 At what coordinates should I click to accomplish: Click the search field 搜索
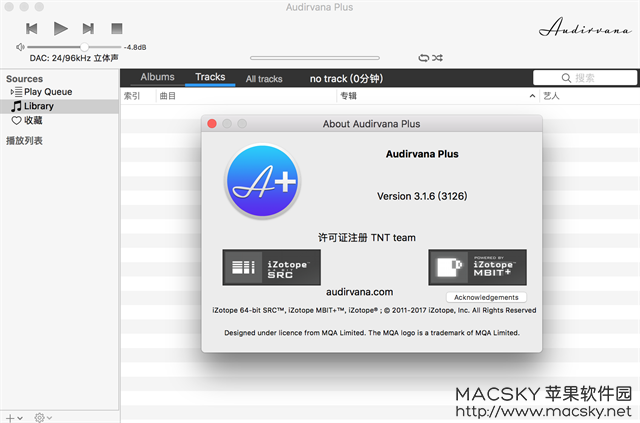point(585,78)
